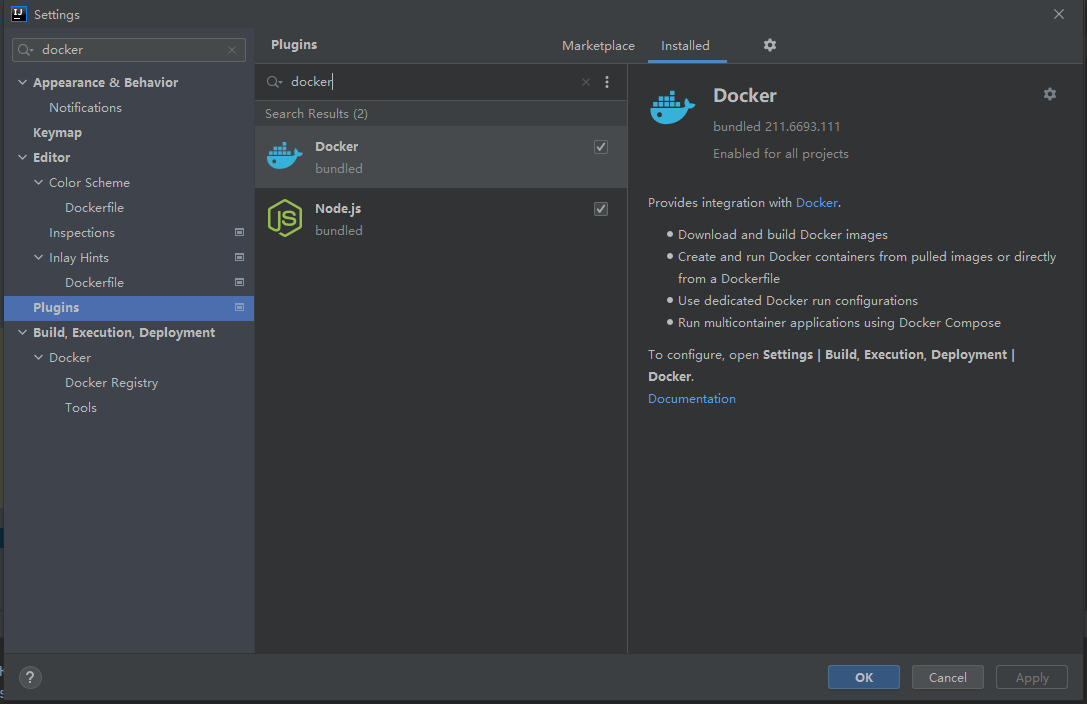Collapse the Appearance & Behavior section
Image resolution: width=1087 pixels, height=704 pixels.
[x=22, y=83]
